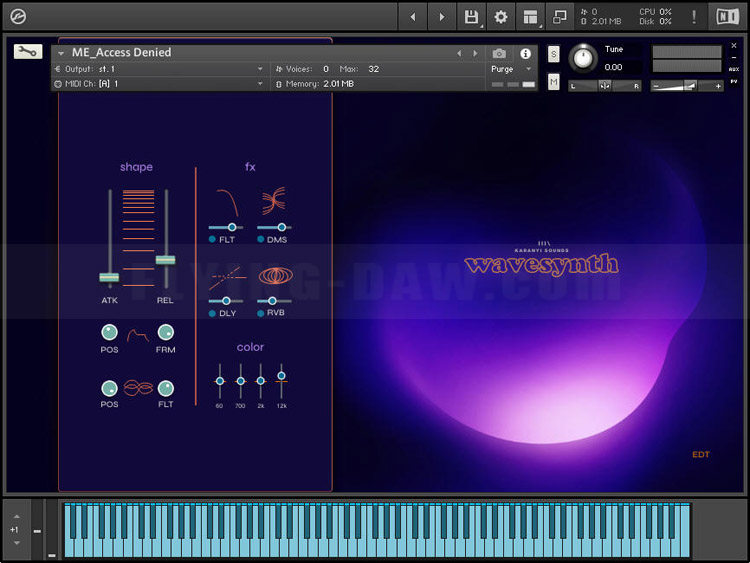The width and height of the screenshot is (750, 563).
Task: Mute the instrument with M button
Action: (x=553, y=82)
